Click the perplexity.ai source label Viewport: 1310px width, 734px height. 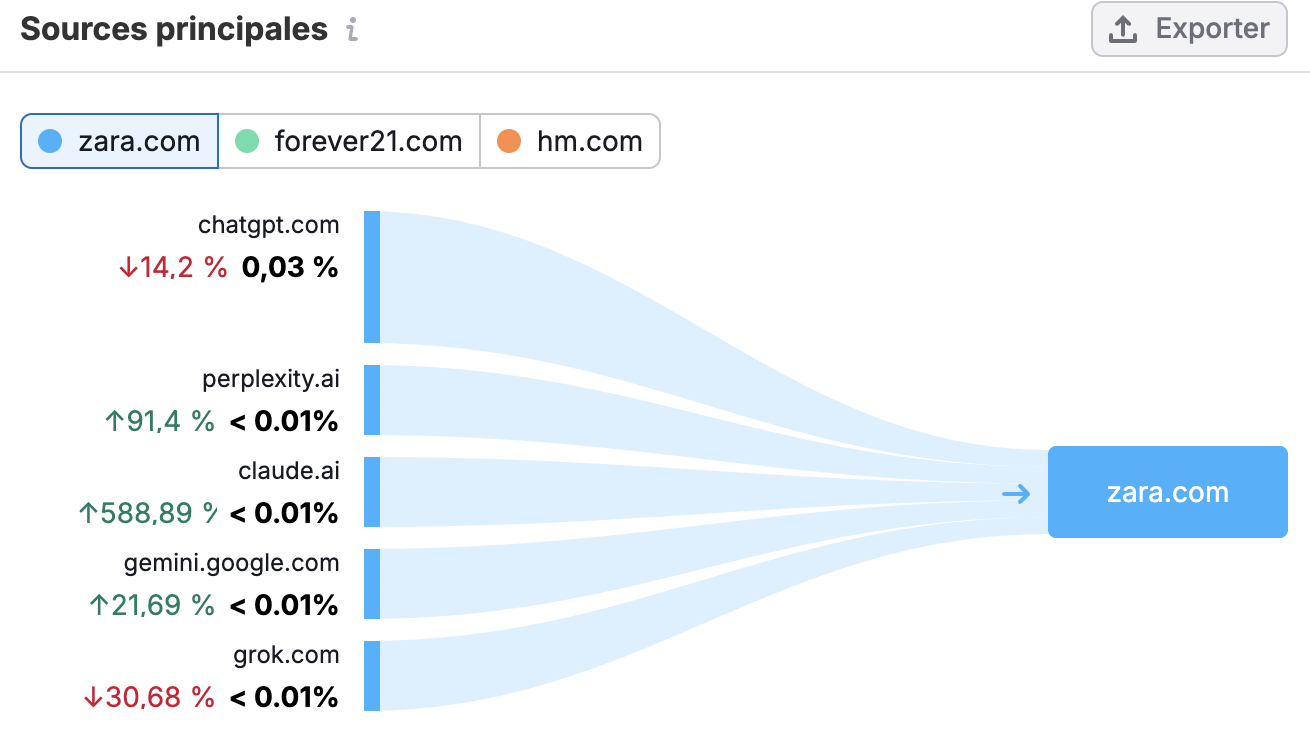[270, 379]
